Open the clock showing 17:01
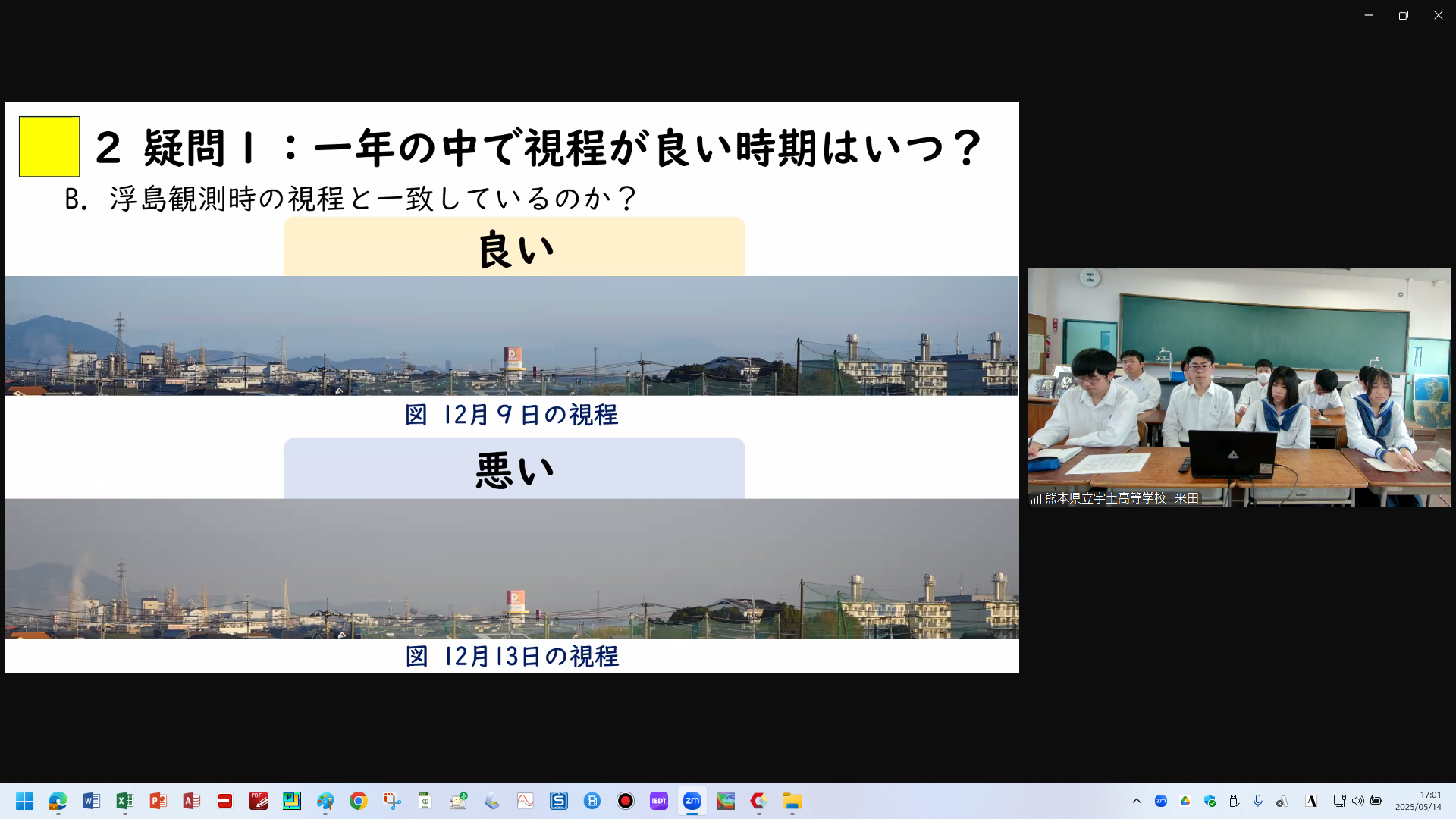This screenshot has width=1456, height=819. coord(1418,801)
